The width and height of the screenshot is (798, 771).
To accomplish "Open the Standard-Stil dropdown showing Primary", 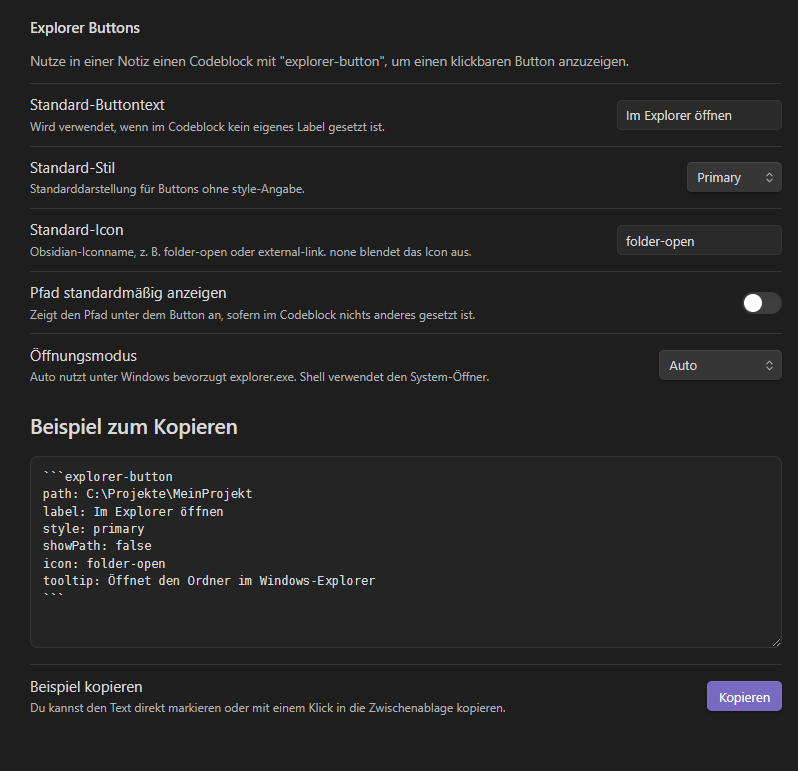I will [x=734, y=177].
